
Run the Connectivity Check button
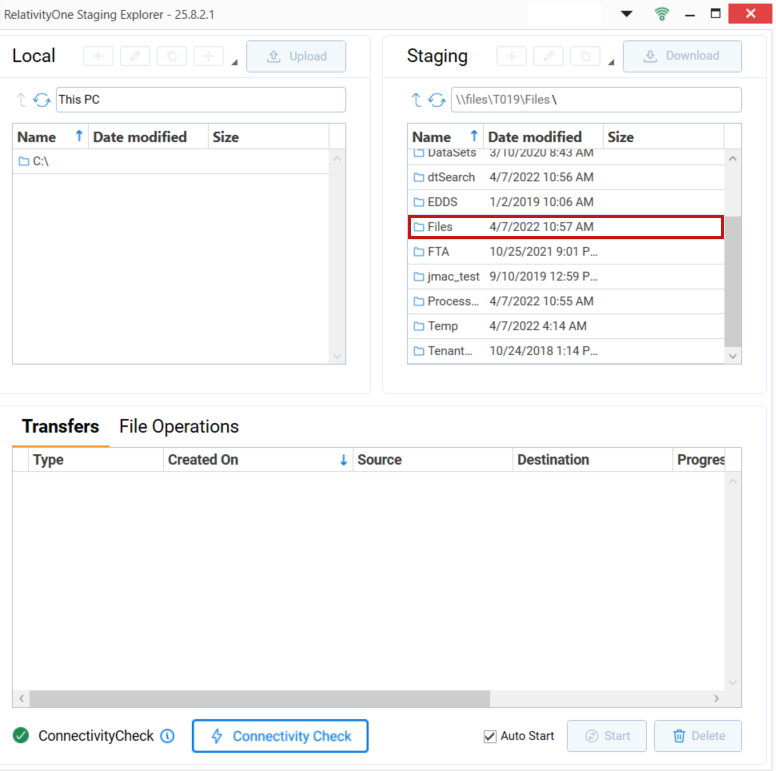[x=280, y=736]
